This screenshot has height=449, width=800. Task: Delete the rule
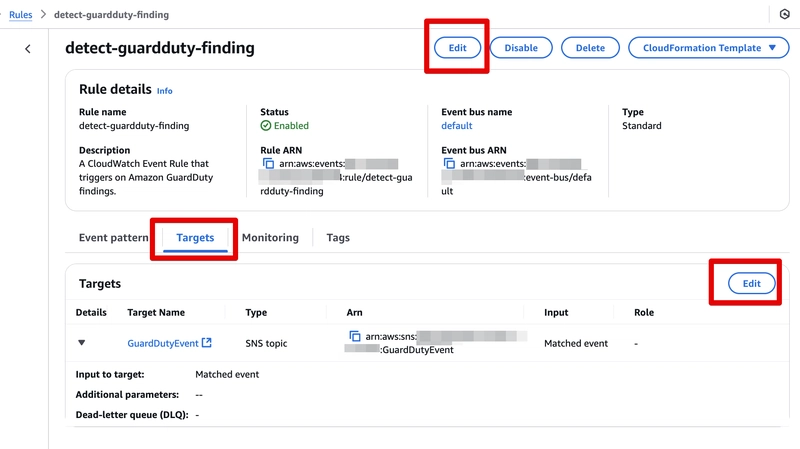(x=590, y=48)
